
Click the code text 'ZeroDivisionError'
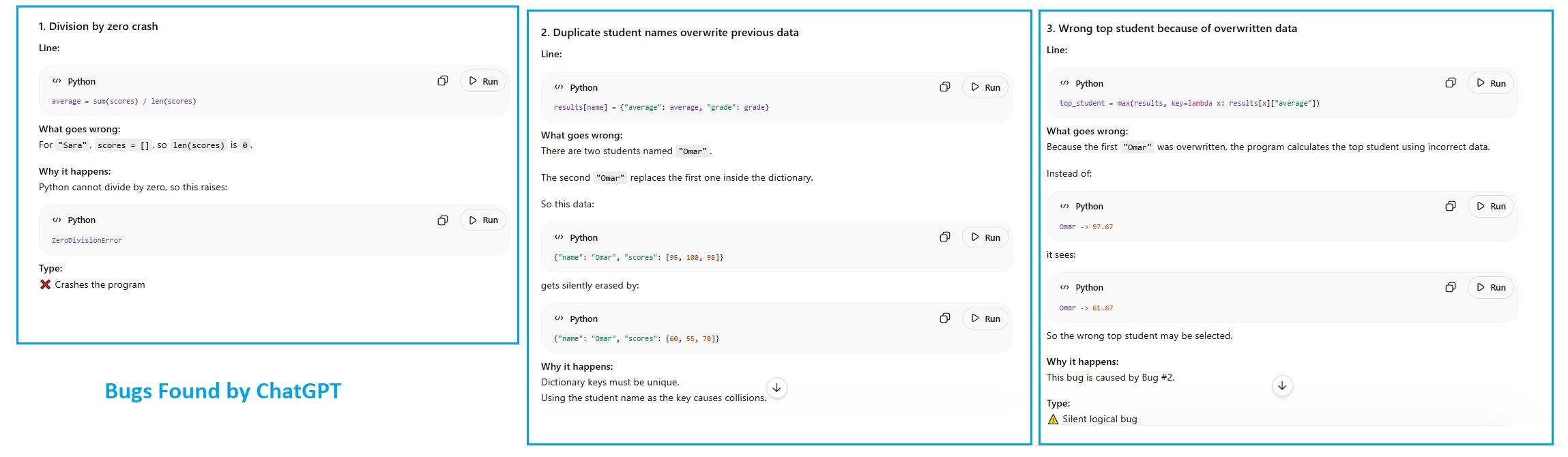coord(87,240)
